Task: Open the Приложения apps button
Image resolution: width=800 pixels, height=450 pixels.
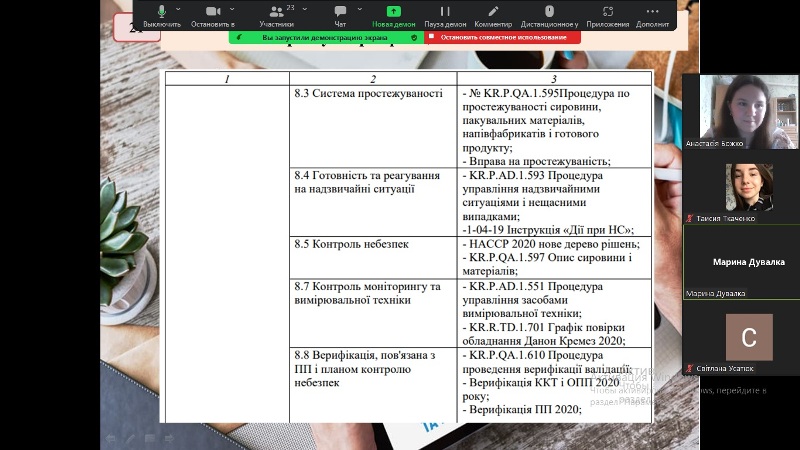Action: [607, 16]
